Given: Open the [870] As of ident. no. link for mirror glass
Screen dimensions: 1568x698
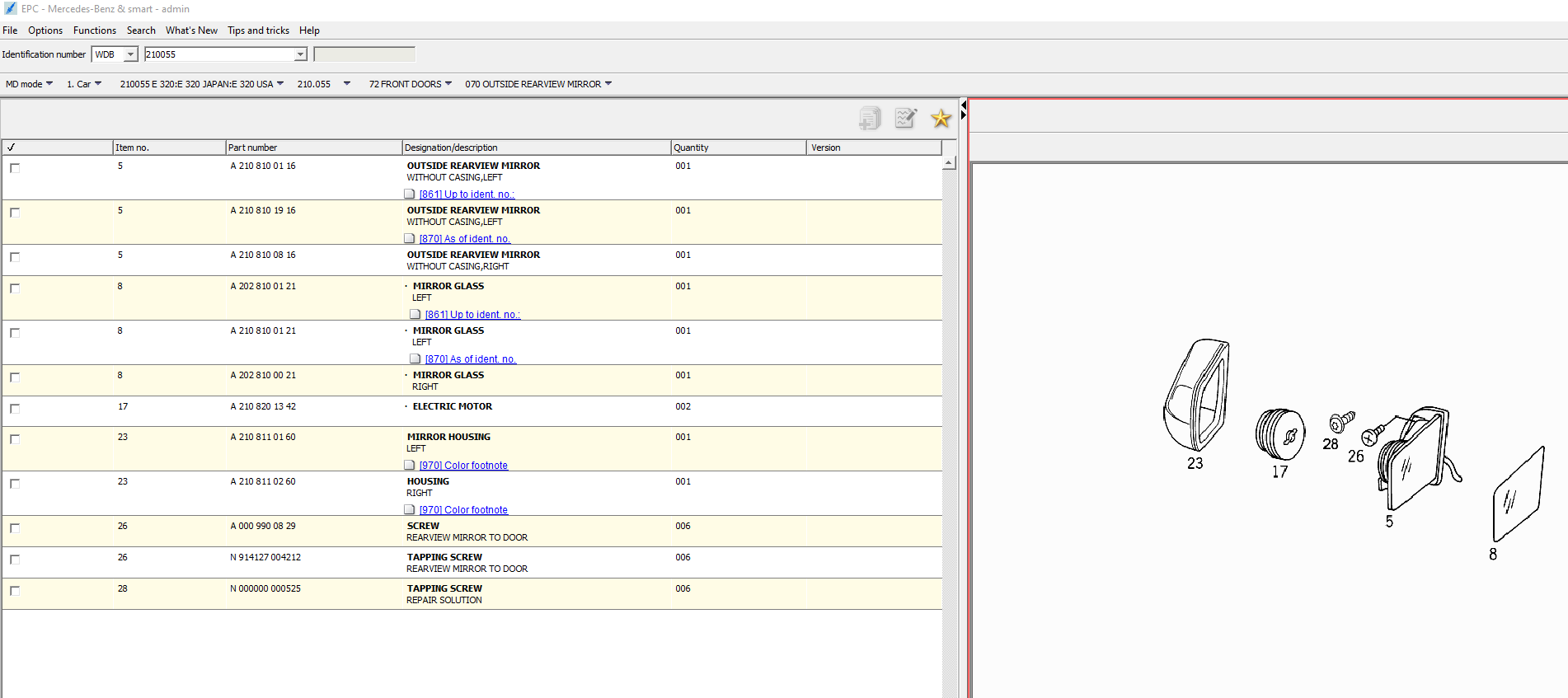Looking at the screenshot, I should point(470,359).
